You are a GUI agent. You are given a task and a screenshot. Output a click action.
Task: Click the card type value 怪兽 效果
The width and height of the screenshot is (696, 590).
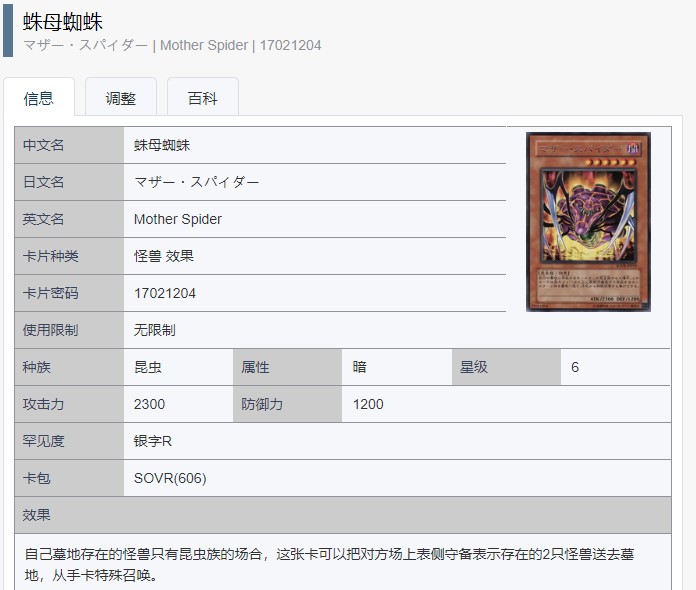[164, 256]
